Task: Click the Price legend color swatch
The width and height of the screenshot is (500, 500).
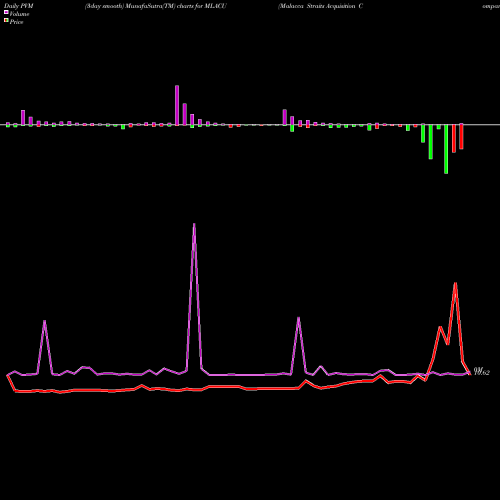Action: (x=6, y=20)
